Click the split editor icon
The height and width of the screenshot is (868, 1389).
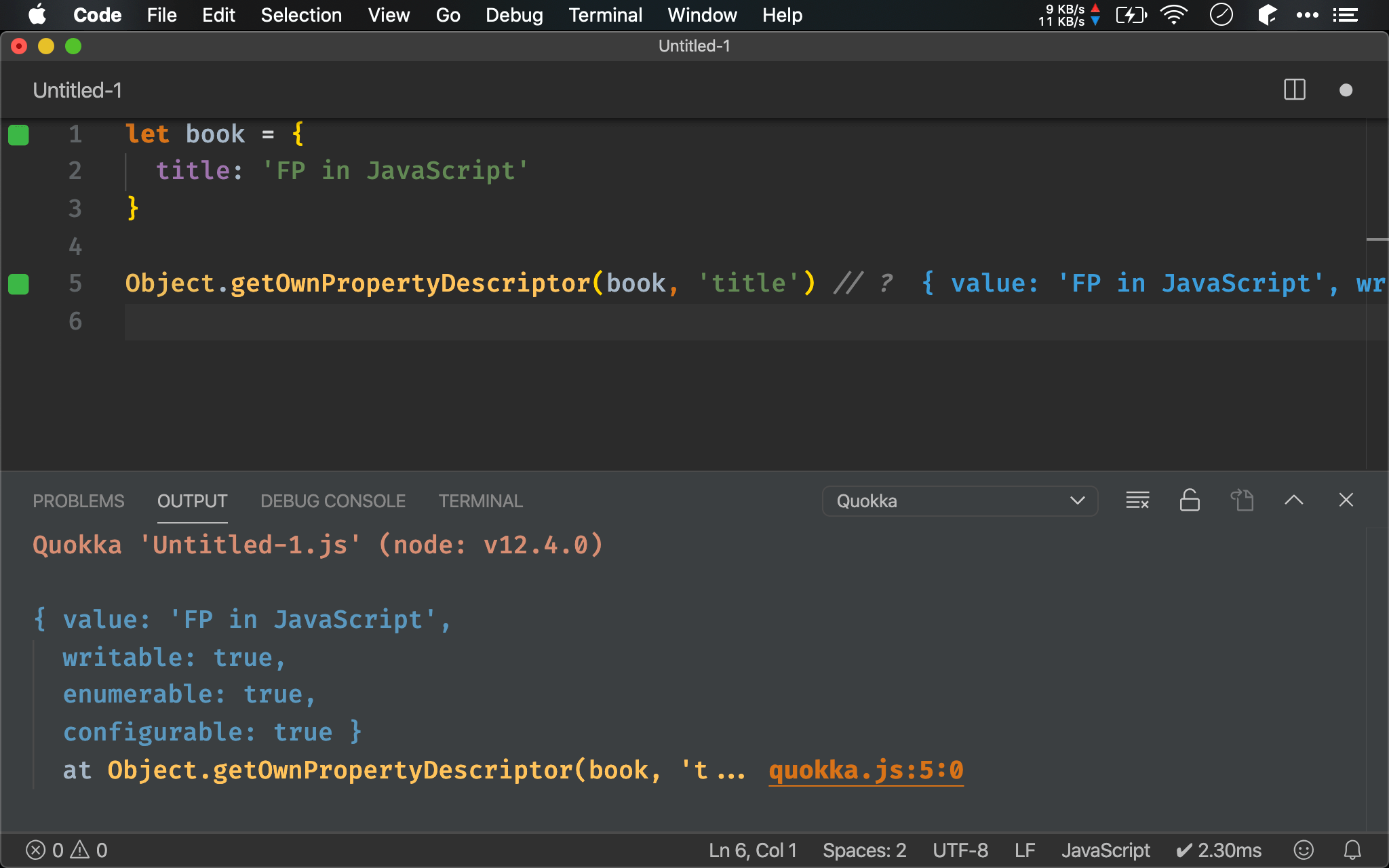click(x=1294, y=90)
